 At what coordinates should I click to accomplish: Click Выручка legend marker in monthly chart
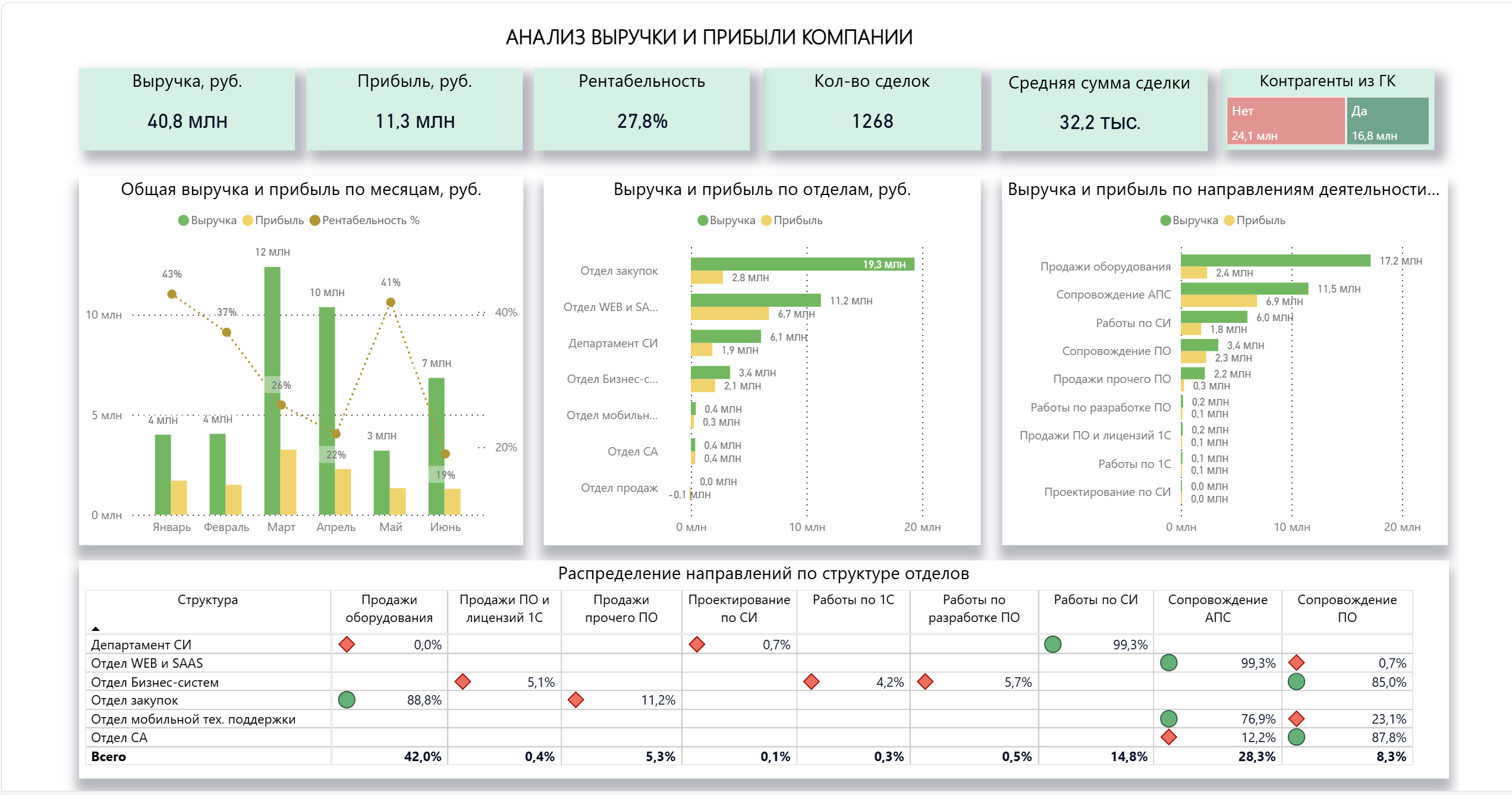(183, 221)
